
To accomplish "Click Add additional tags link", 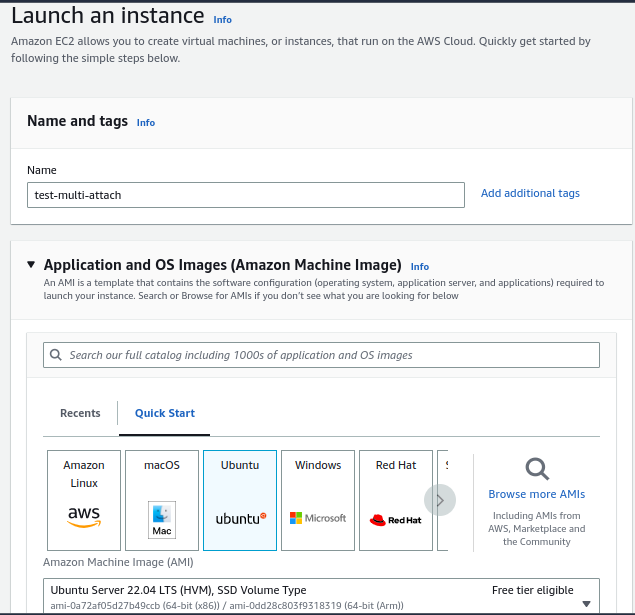I will (x=530, y=193).
